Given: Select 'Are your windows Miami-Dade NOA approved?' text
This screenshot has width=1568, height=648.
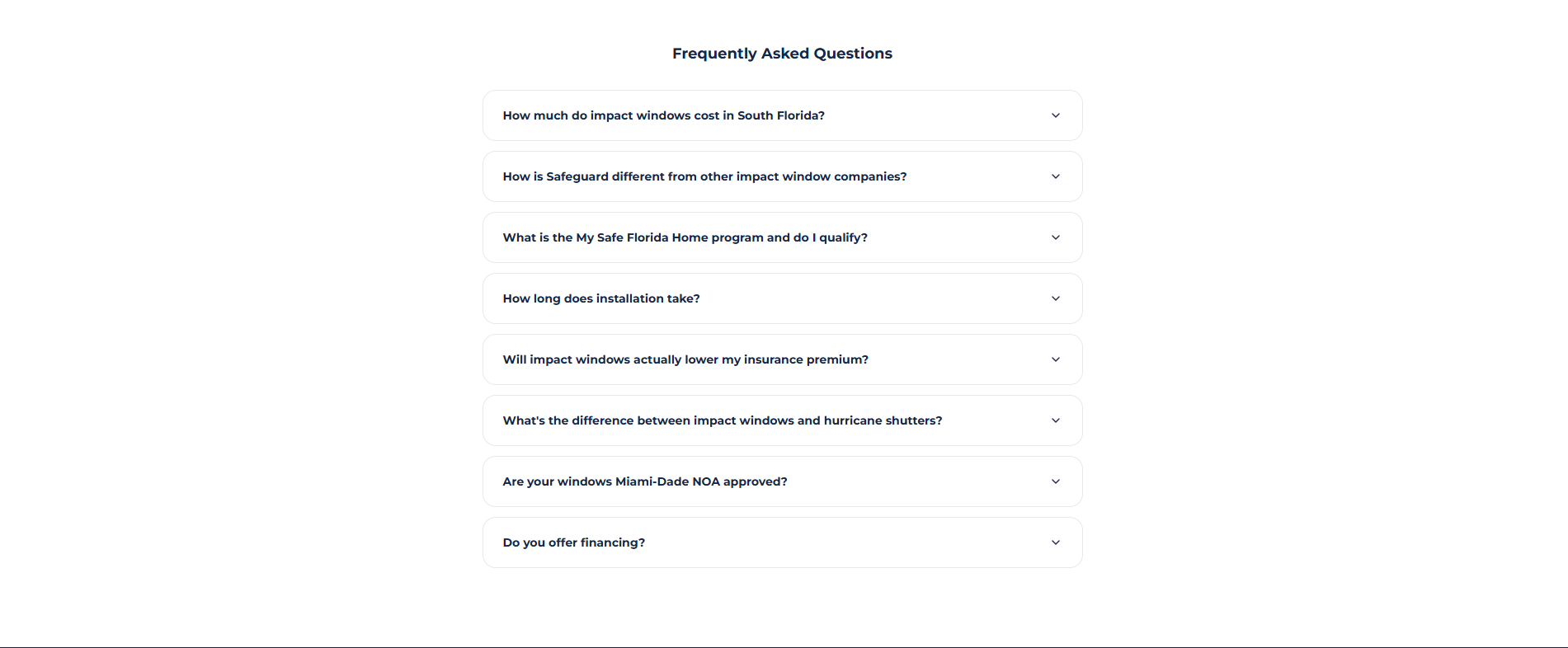Looking at the screenshot, I should pos(645,481).
